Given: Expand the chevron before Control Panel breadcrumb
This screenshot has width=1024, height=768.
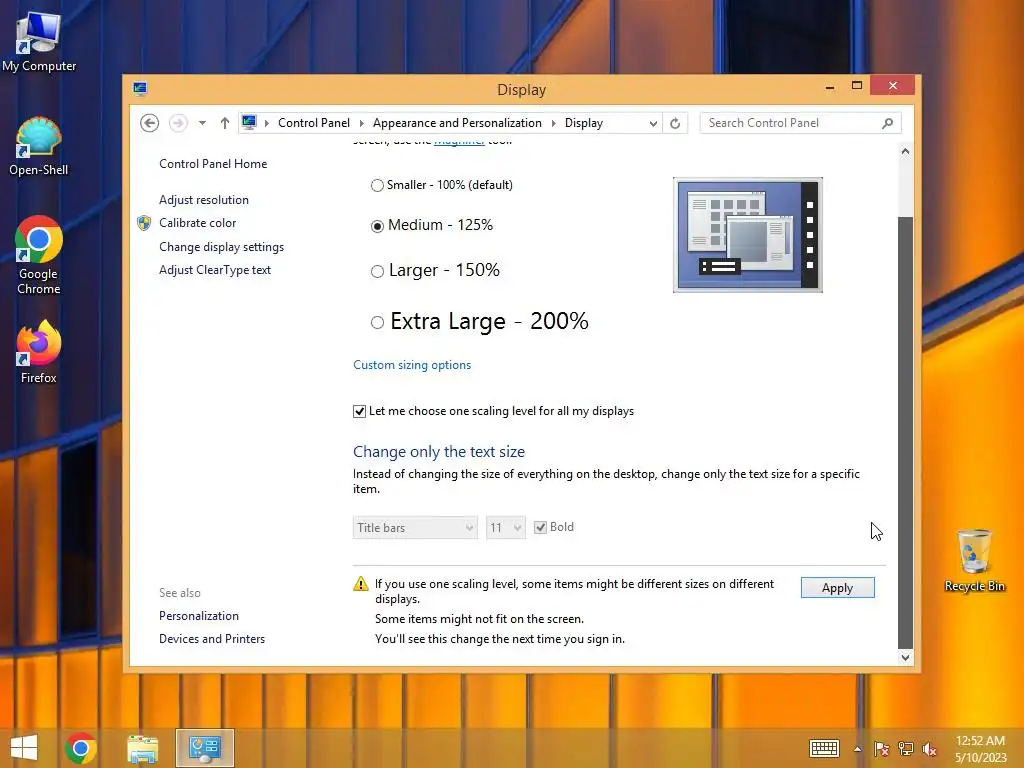Looking at the screenshot, I should click(266, 123).
